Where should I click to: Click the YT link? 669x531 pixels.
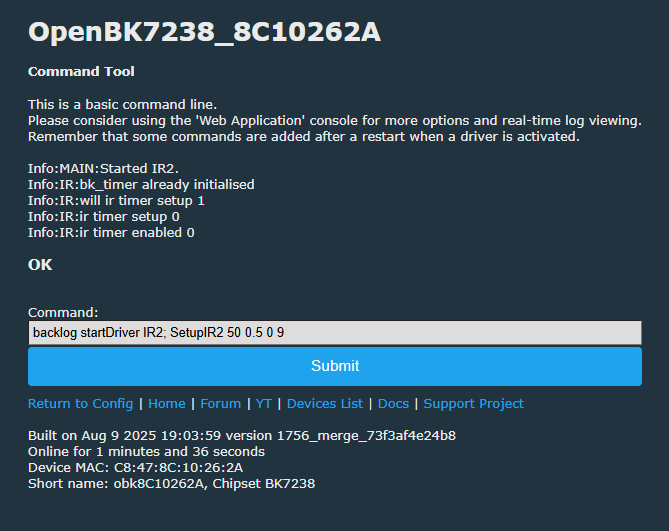[x=264, y=404]
